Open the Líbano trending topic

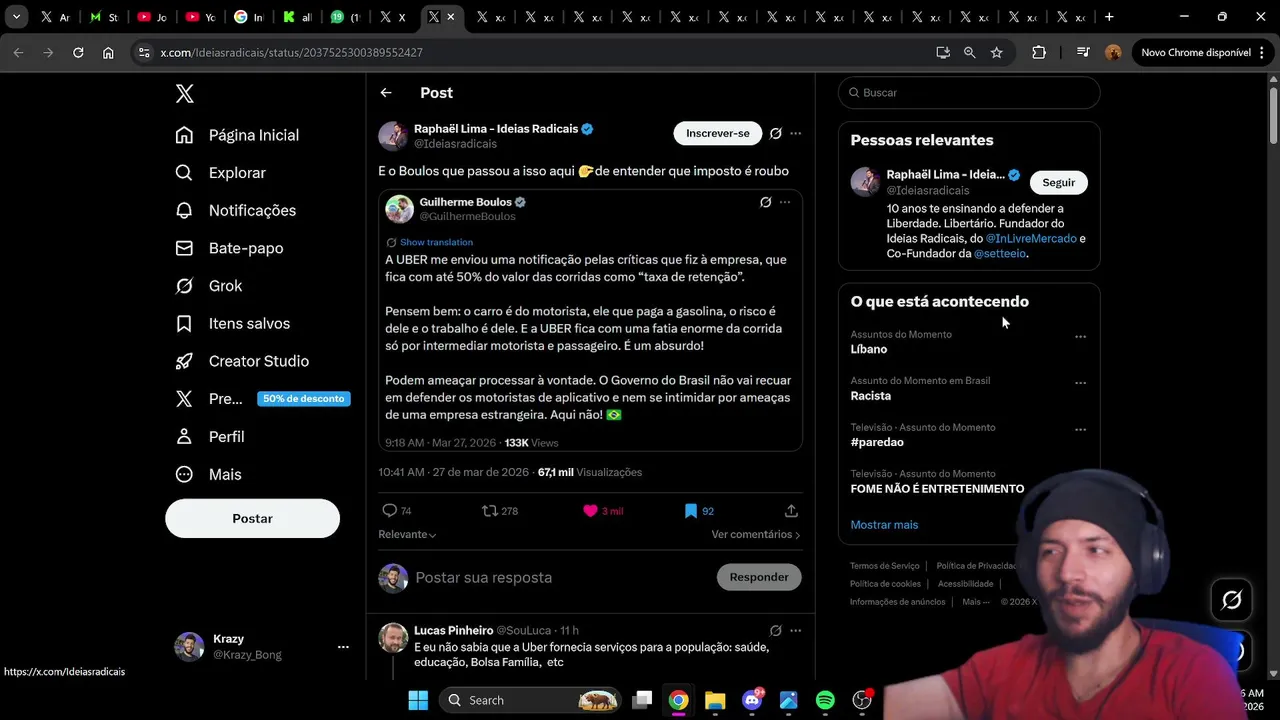click(869, 350)
